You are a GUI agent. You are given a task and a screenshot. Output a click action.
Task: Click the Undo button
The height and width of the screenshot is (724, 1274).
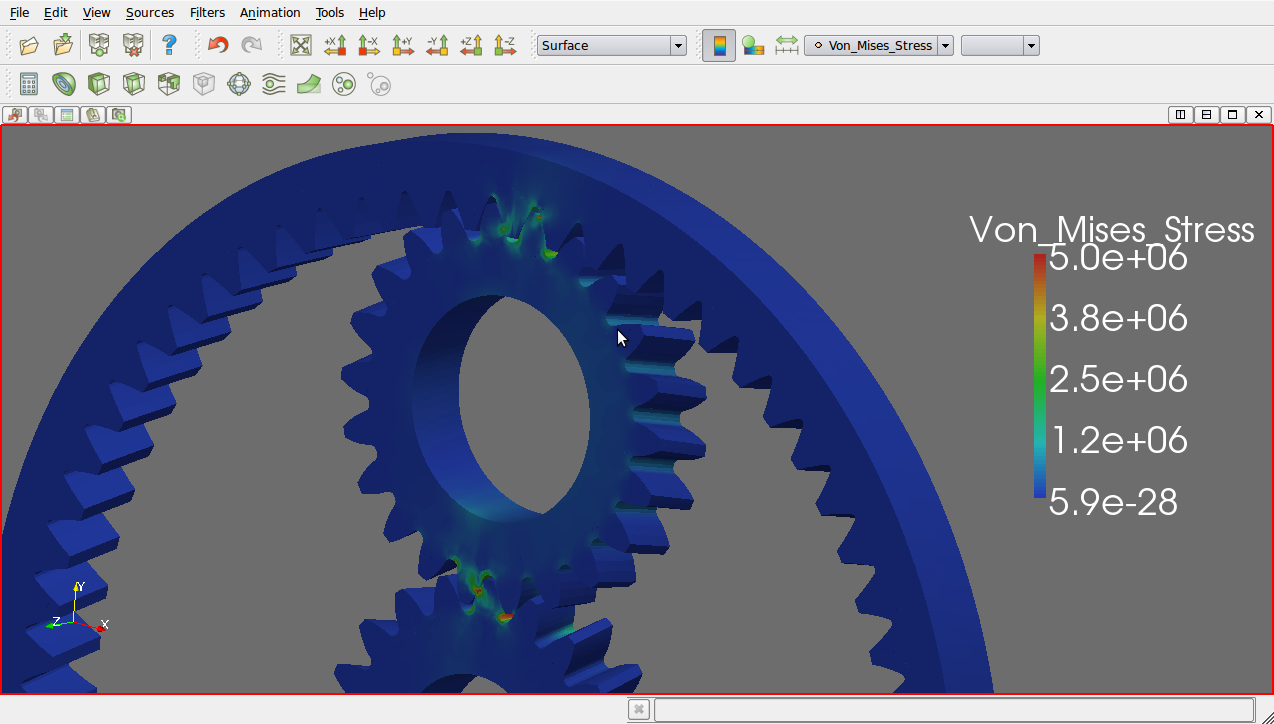coord(218,45)
